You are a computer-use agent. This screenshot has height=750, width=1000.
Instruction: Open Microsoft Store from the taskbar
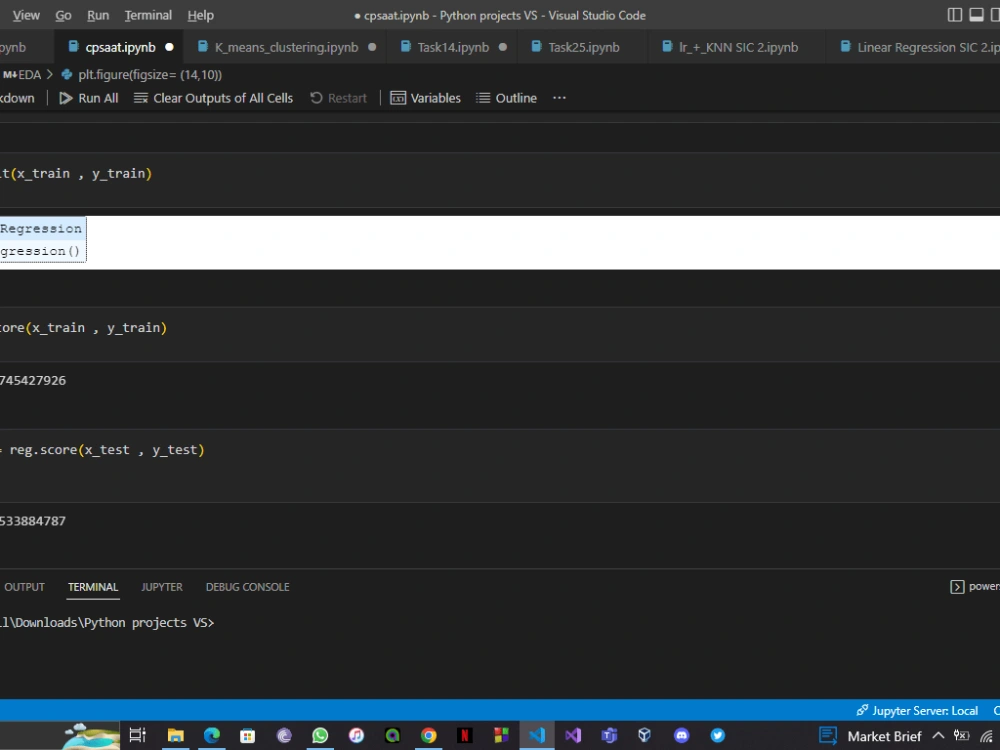(247, 735)
